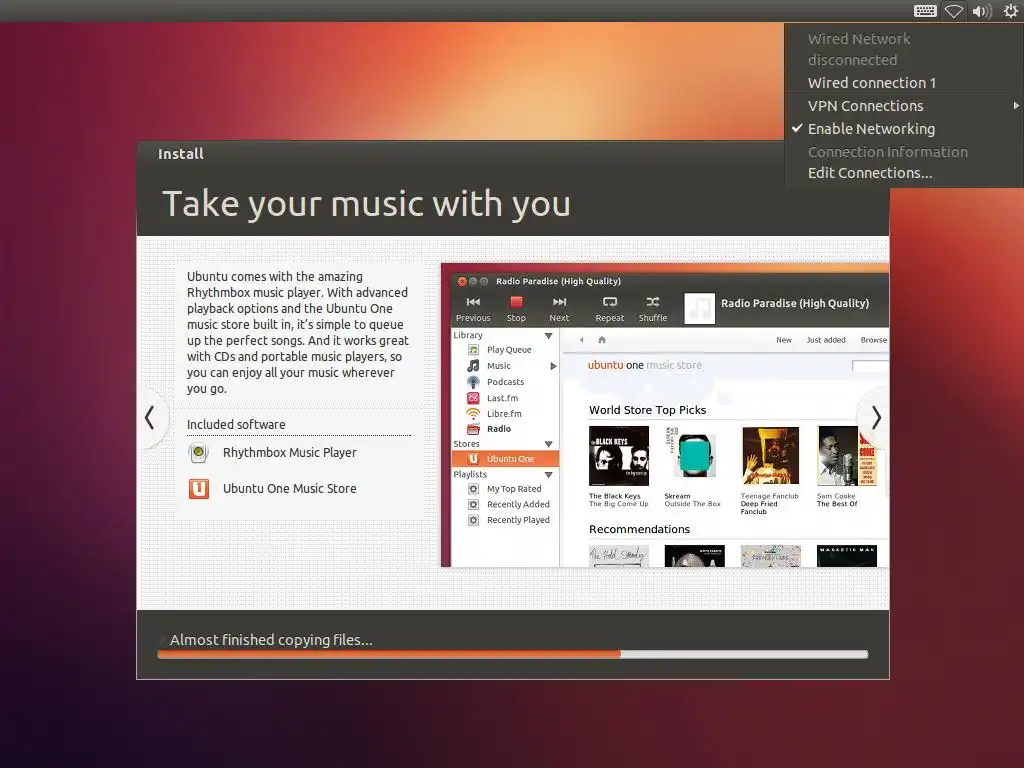This screenshot has height=768, width=1024.
Task: Click first Recommendations album thumbnail
Action: click(x=618, y=556)
